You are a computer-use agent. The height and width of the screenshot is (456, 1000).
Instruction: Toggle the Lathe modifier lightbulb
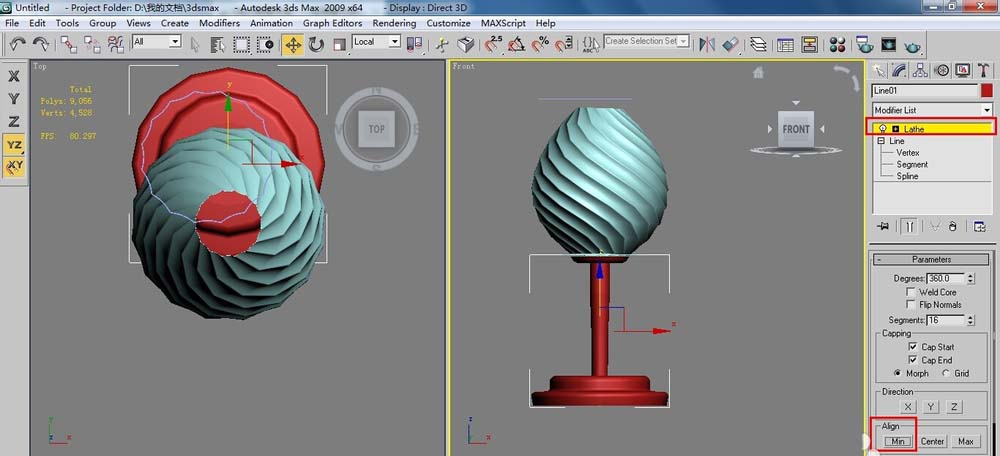click(883, 129)
